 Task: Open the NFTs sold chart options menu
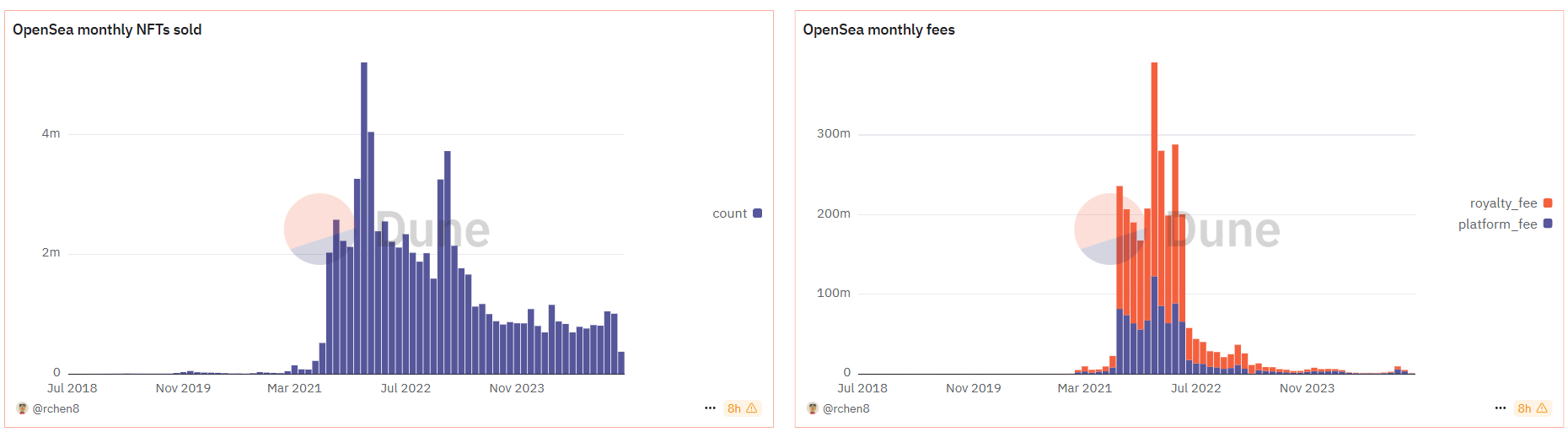coord(710,408)
